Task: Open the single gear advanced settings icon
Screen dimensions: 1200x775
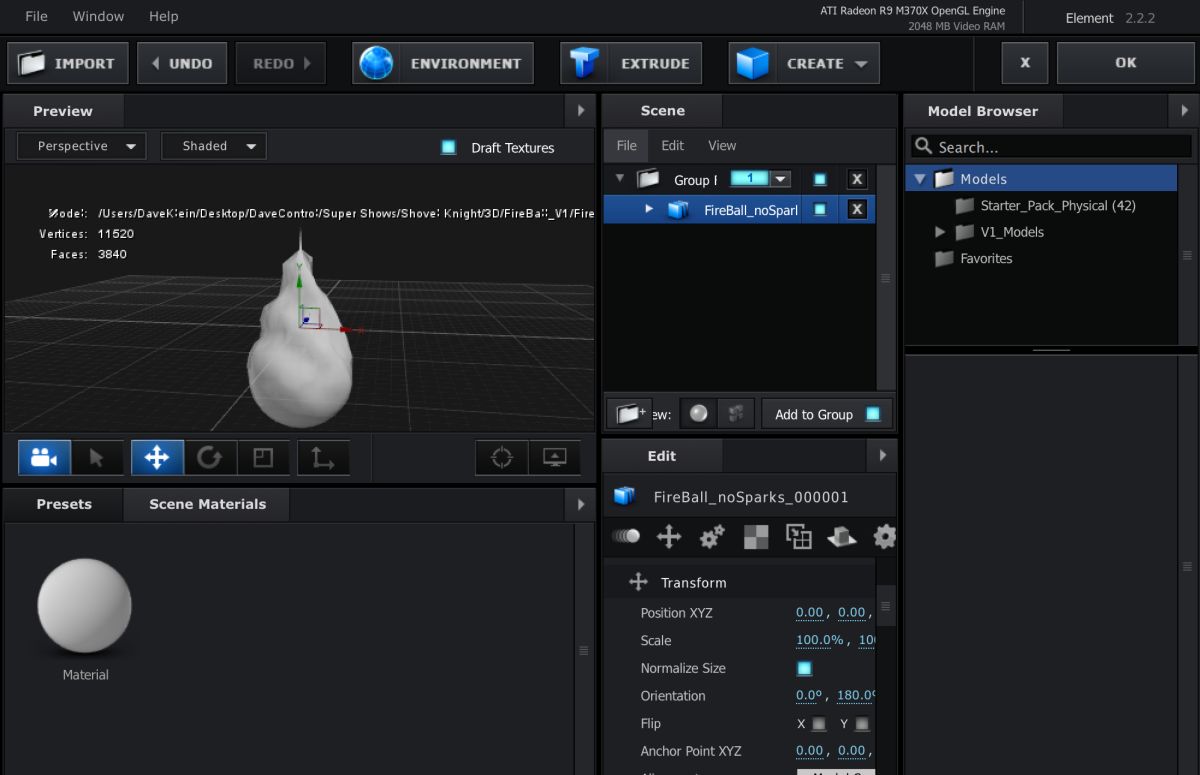Action: coord(884,537)
